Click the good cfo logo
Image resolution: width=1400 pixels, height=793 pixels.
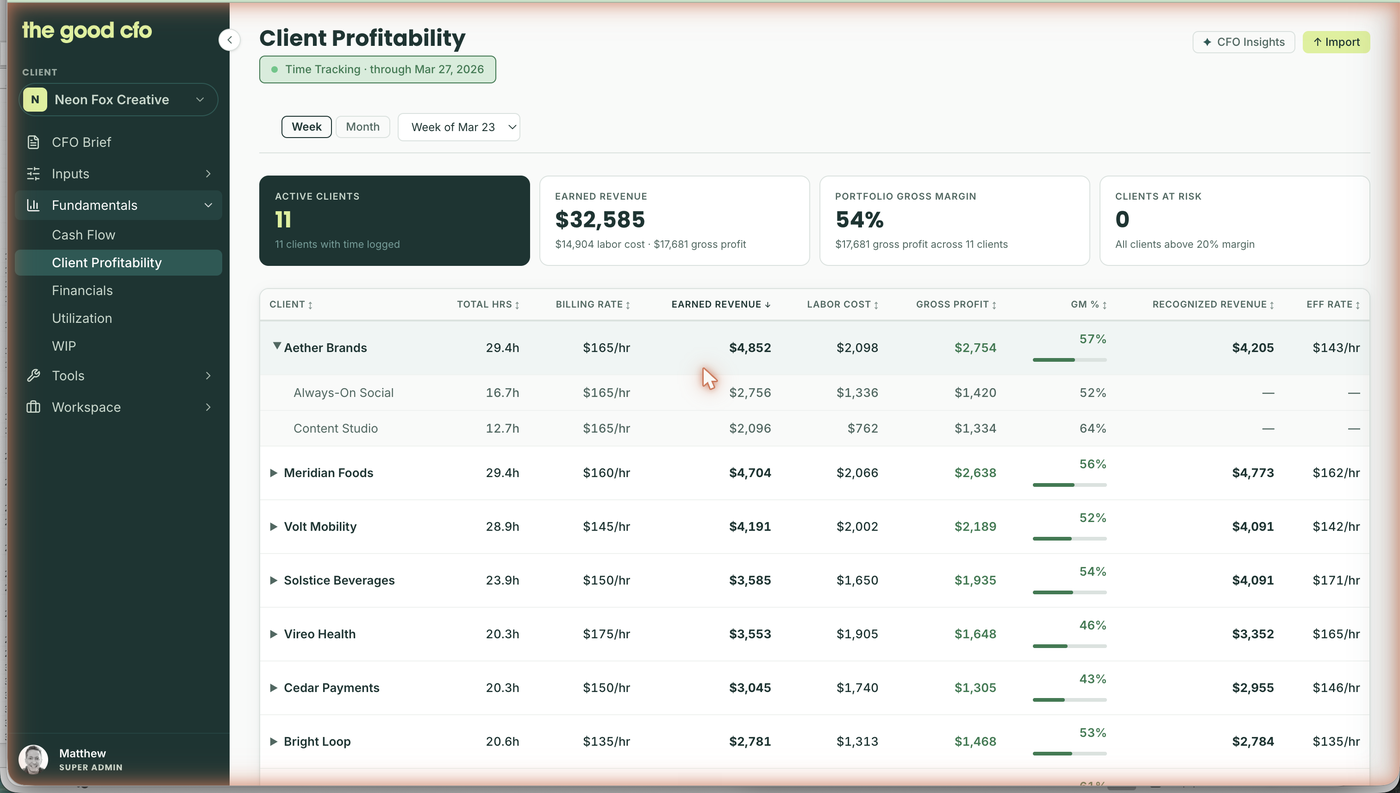87,30
